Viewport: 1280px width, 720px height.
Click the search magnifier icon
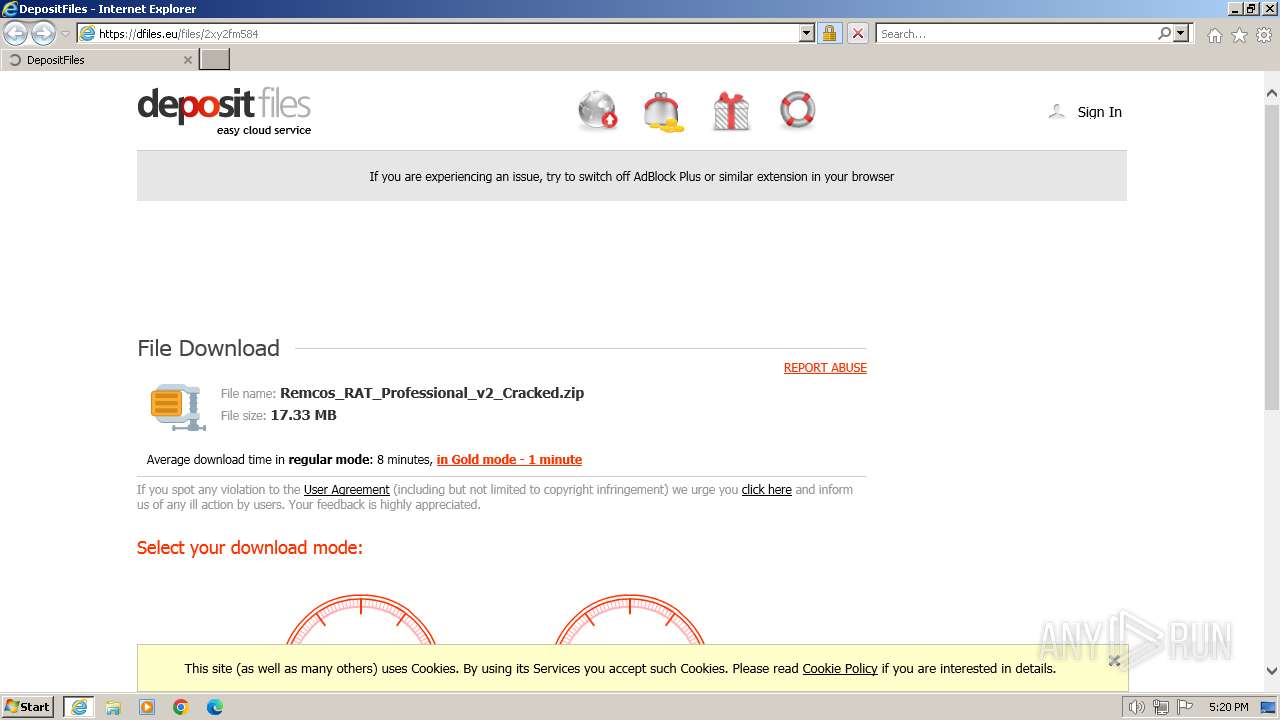coord(1164,33)
